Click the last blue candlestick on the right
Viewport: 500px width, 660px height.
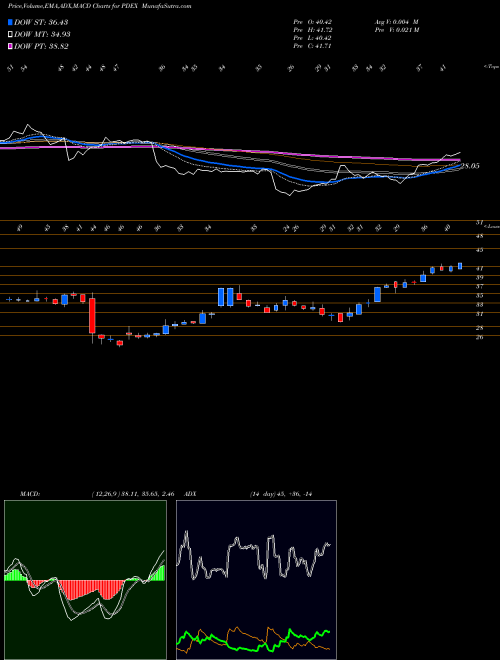pyautogui.click(x=460, y=266)
